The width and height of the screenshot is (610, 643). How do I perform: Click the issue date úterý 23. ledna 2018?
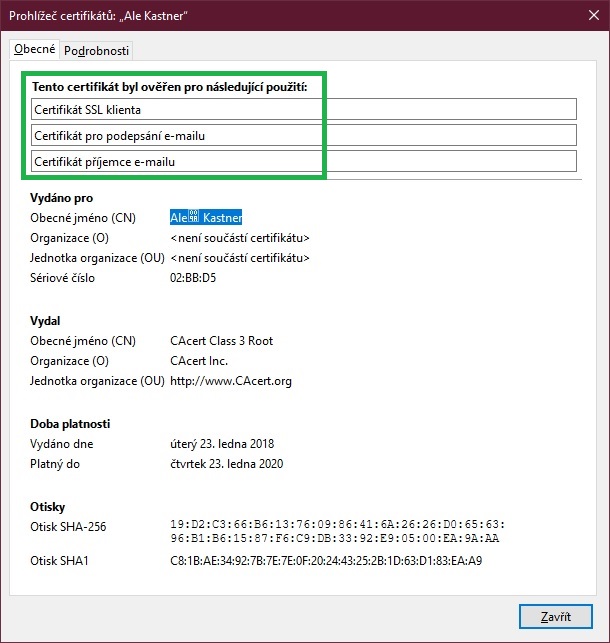click(222, 444)
